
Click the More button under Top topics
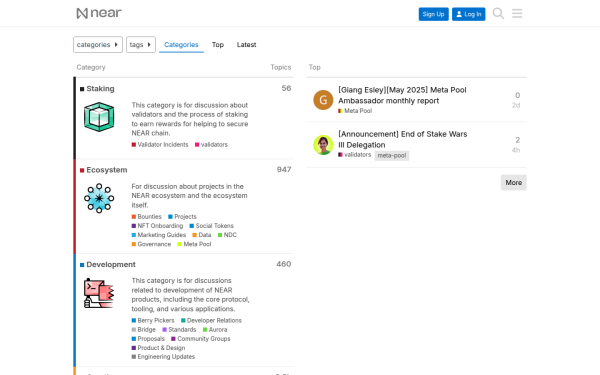click(x=514, y=183)
